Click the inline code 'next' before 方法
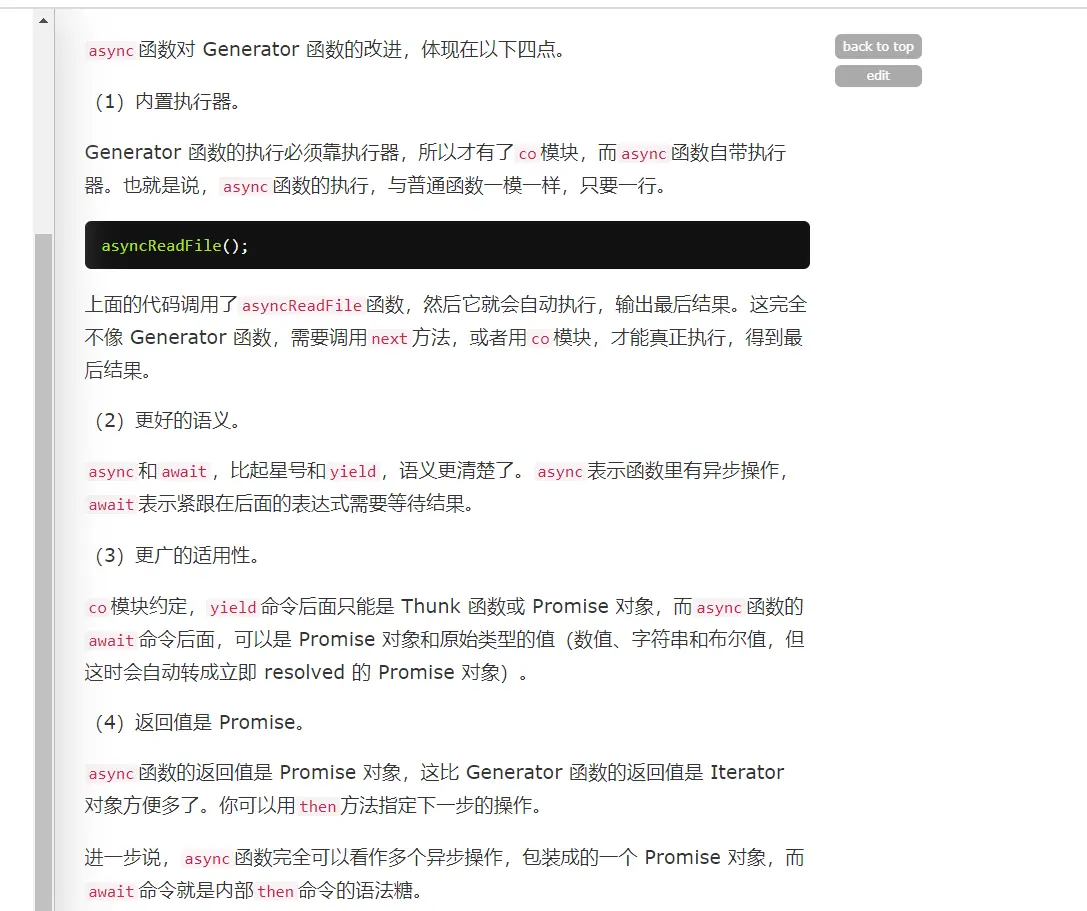This screenshot has height=911, width=1087. (389, 338)
